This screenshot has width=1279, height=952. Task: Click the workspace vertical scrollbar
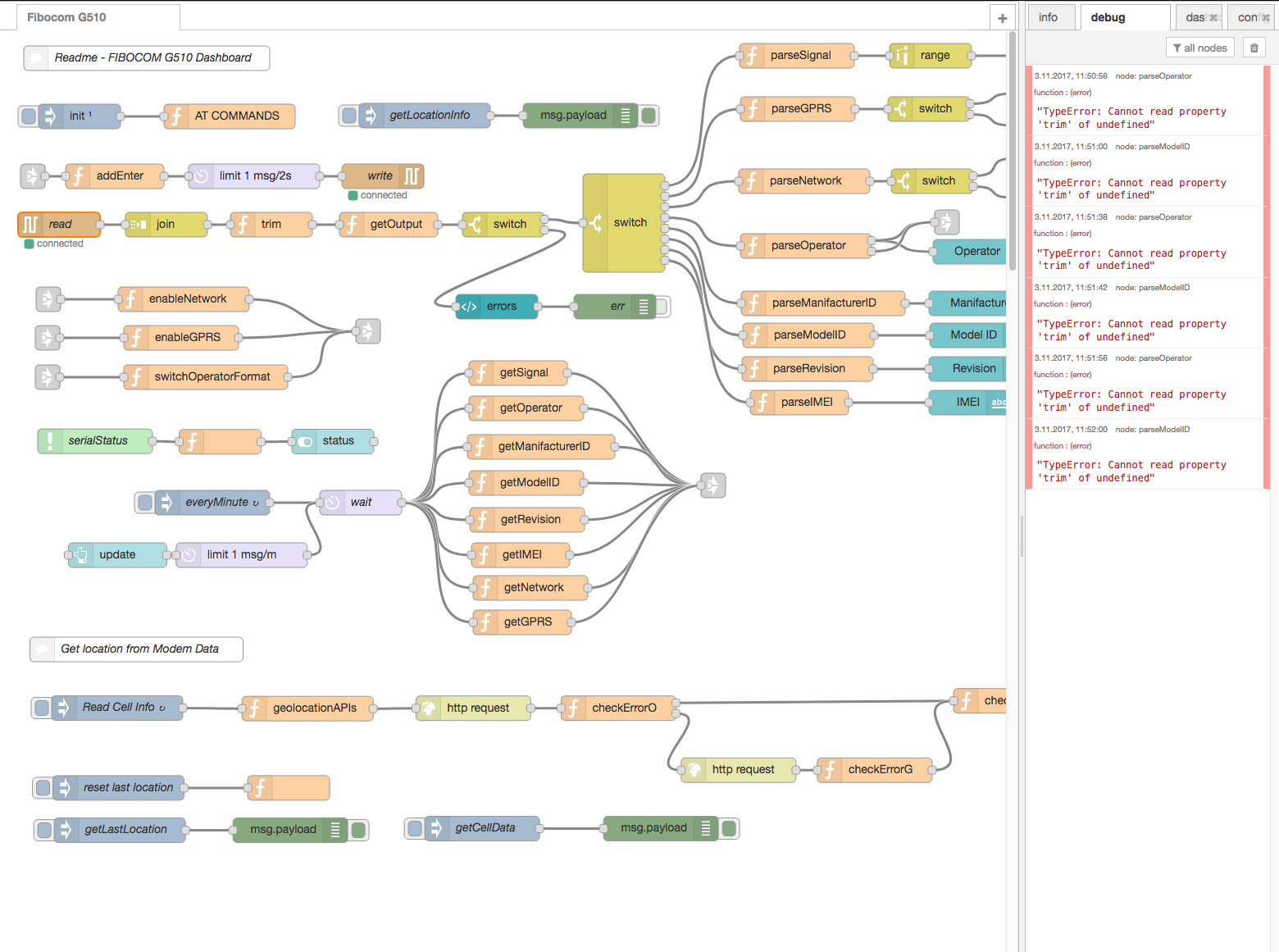(x=1013, y=152)
